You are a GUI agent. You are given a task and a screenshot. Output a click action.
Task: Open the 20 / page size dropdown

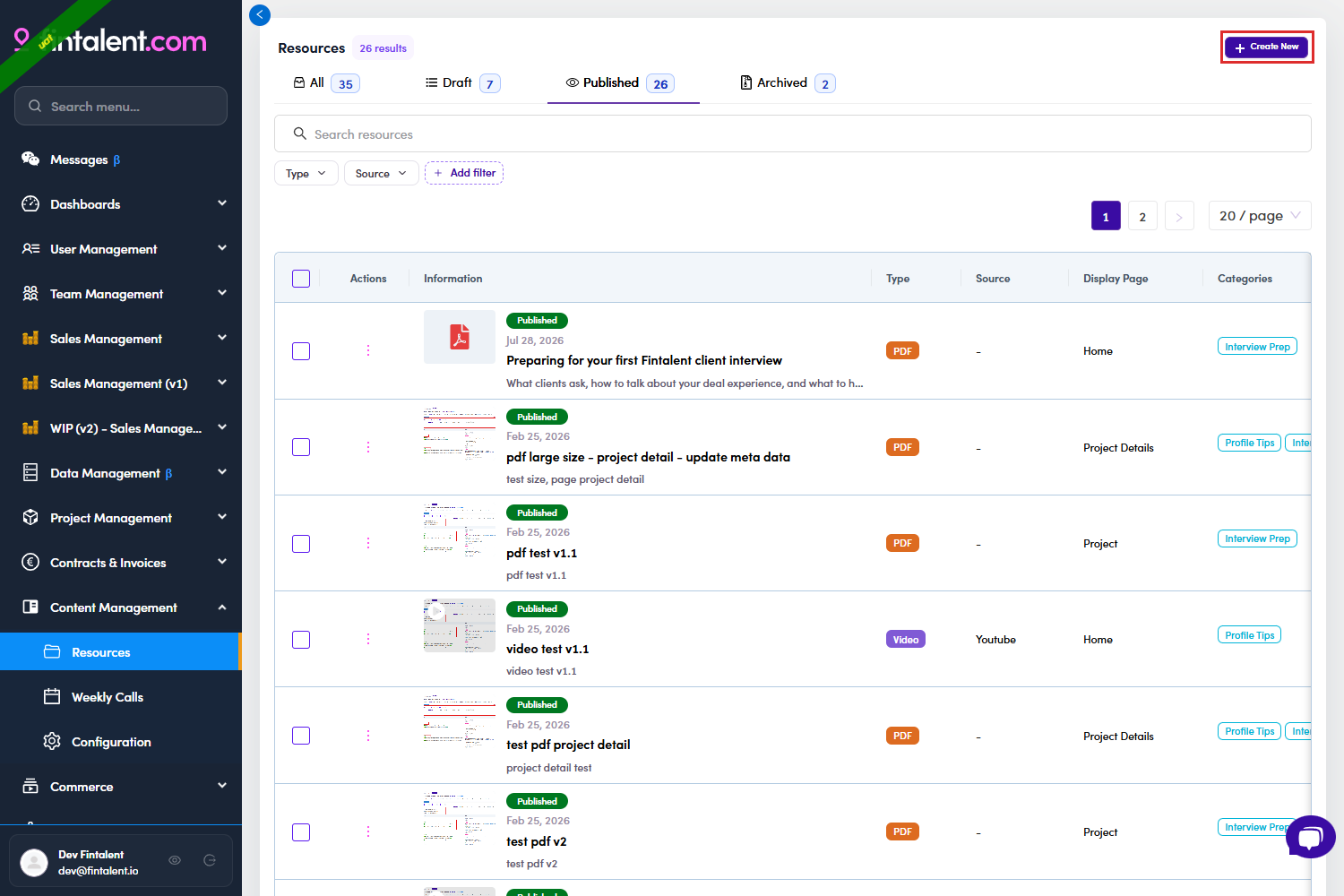(1260, 216)
